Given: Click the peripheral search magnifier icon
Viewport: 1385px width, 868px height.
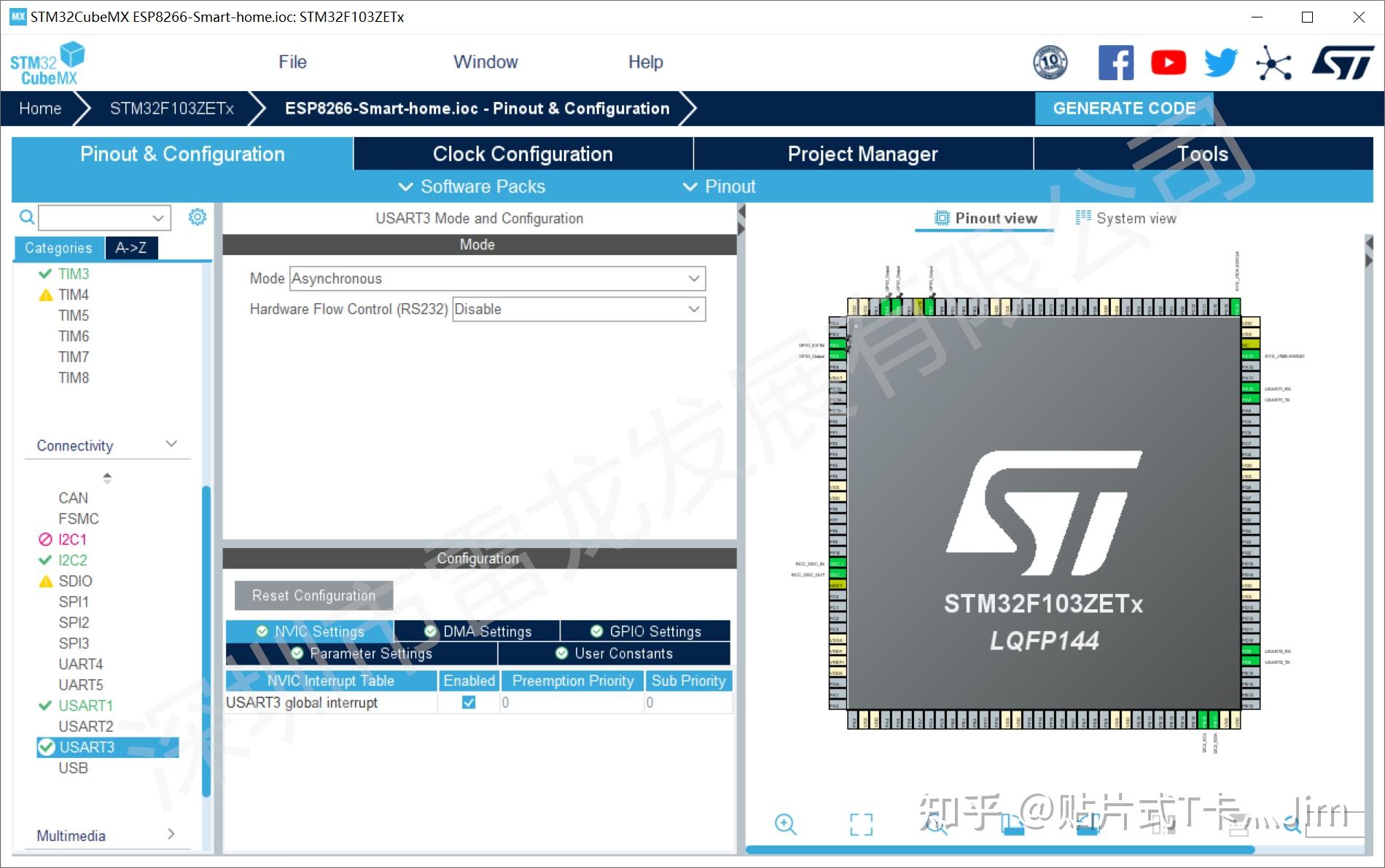Looking at the screenshot, I should tap(26, 217).
